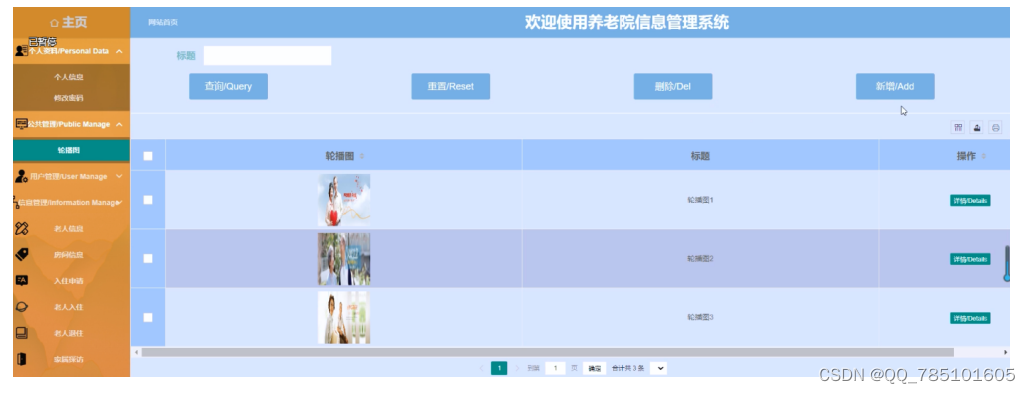Viewport: 1030px width, 393px height.
Task: Go to previous page arrow in pagination
Action: tap(481, 368)
